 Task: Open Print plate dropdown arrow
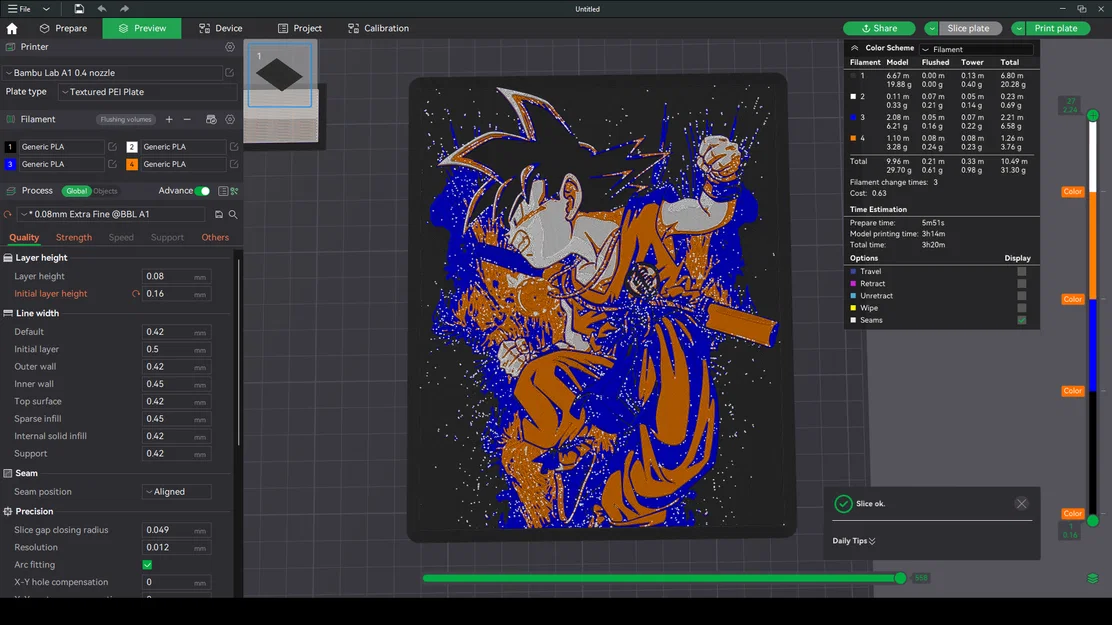[x=1018, y=28]
